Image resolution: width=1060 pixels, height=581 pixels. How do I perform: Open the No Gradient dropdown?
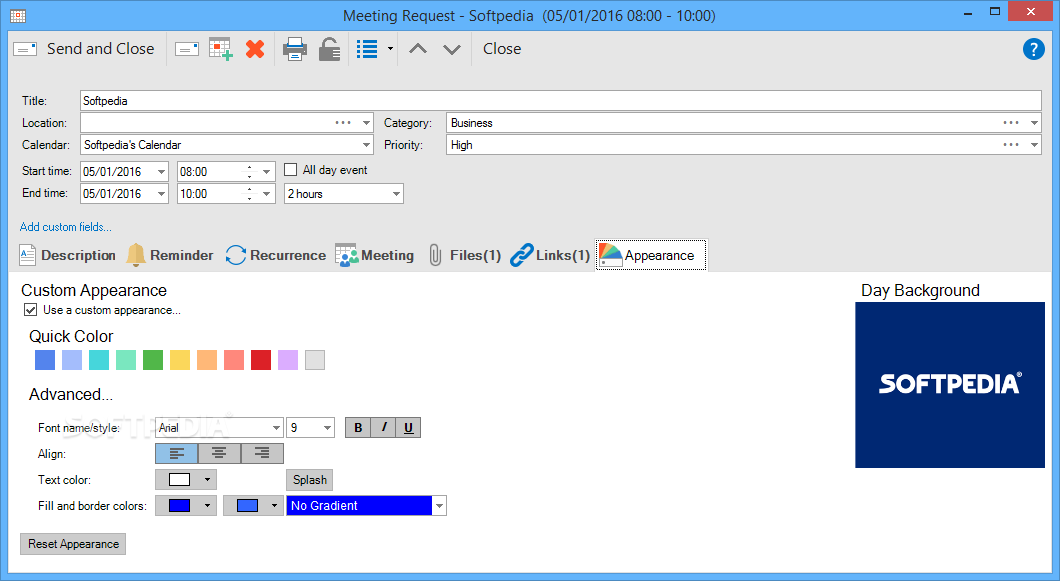point(439,506)
